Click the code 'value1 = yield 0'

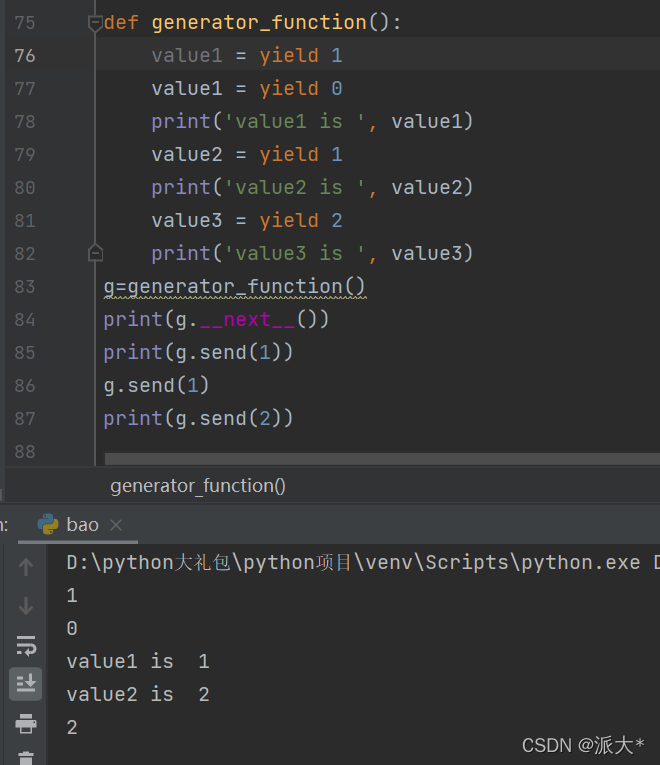click(247, 89)
